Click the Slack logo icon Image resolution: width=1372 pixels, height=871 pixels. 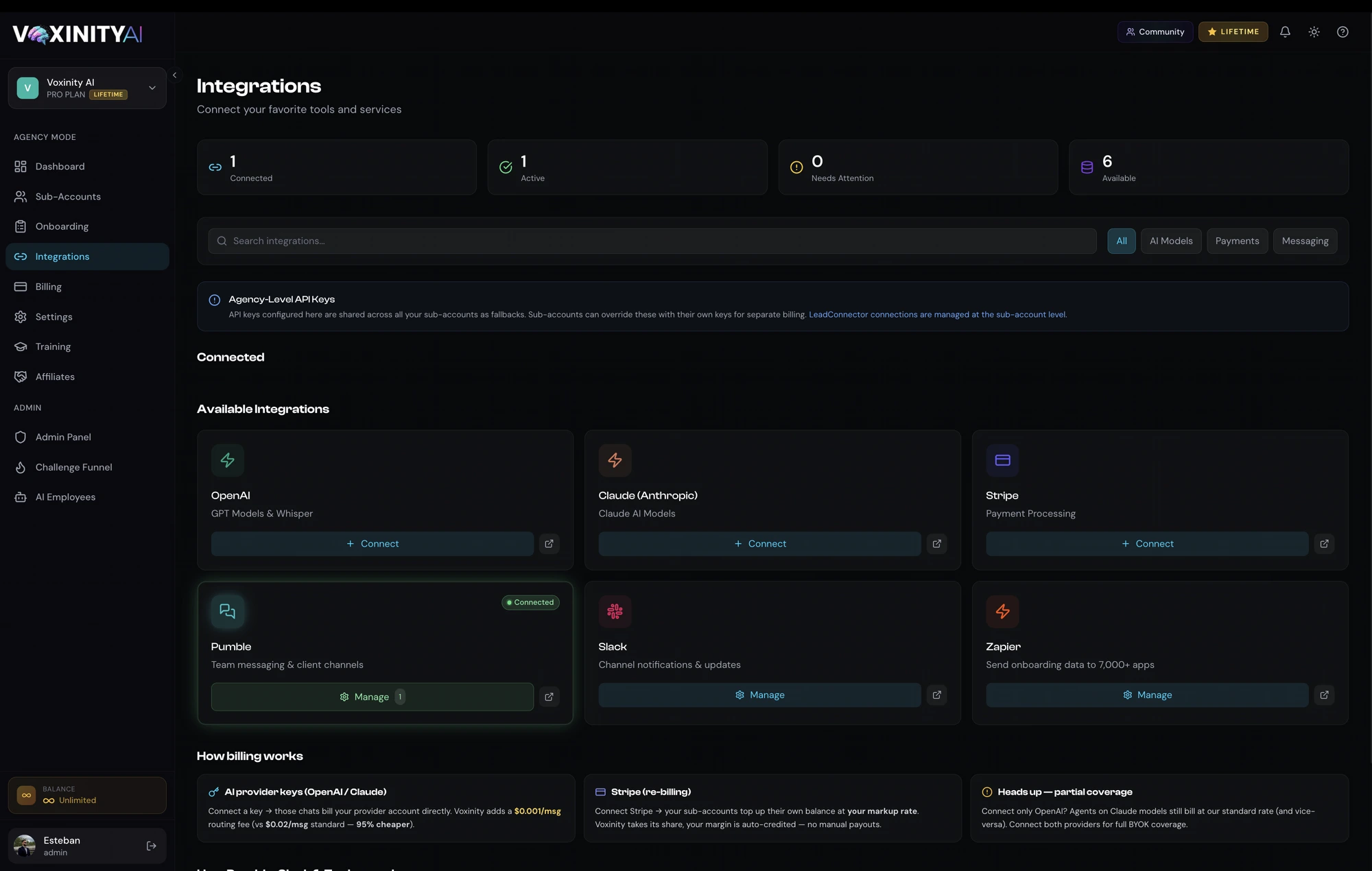tap(615, 611)
